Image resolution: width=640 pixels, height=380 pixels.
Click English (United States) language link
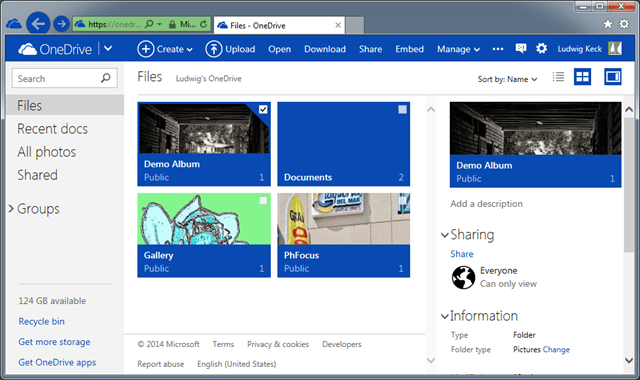coord(237,364)
